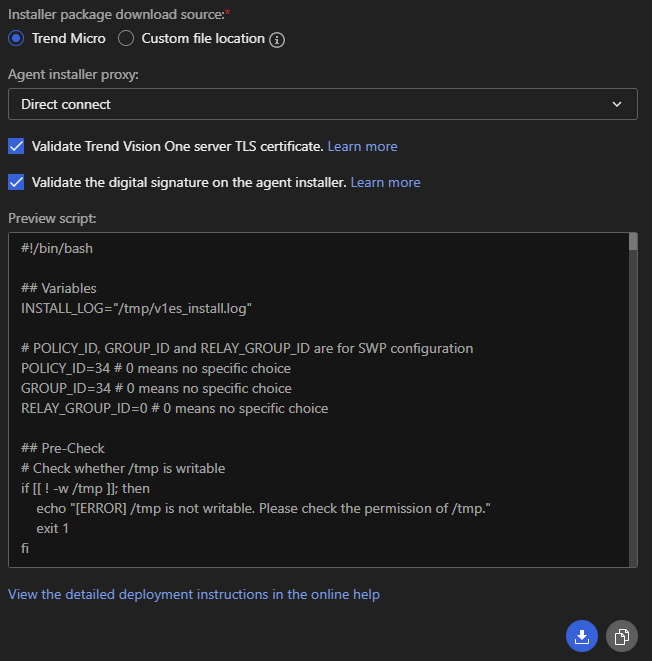Image resolution: width=652 pixels, height=661 pixels.
Task: Open Learn more link for digital signature
Action: [x=385, y=182]
